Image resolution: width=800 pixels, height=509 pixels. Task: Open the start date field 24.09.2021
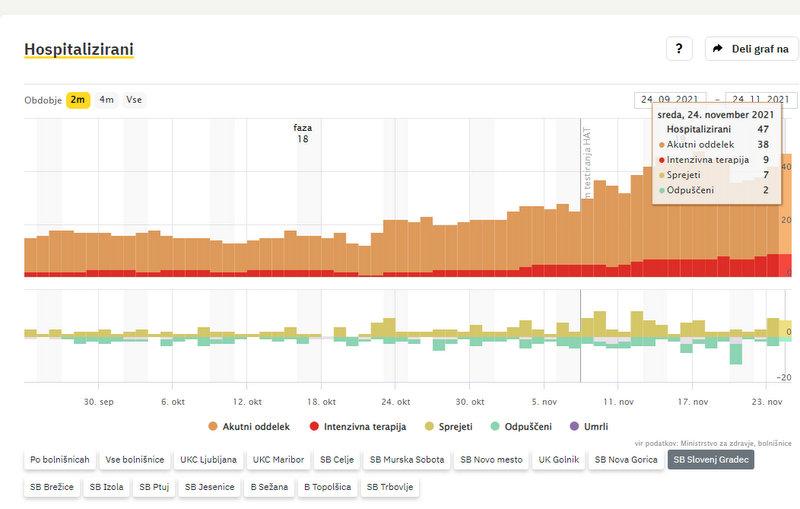669,100
